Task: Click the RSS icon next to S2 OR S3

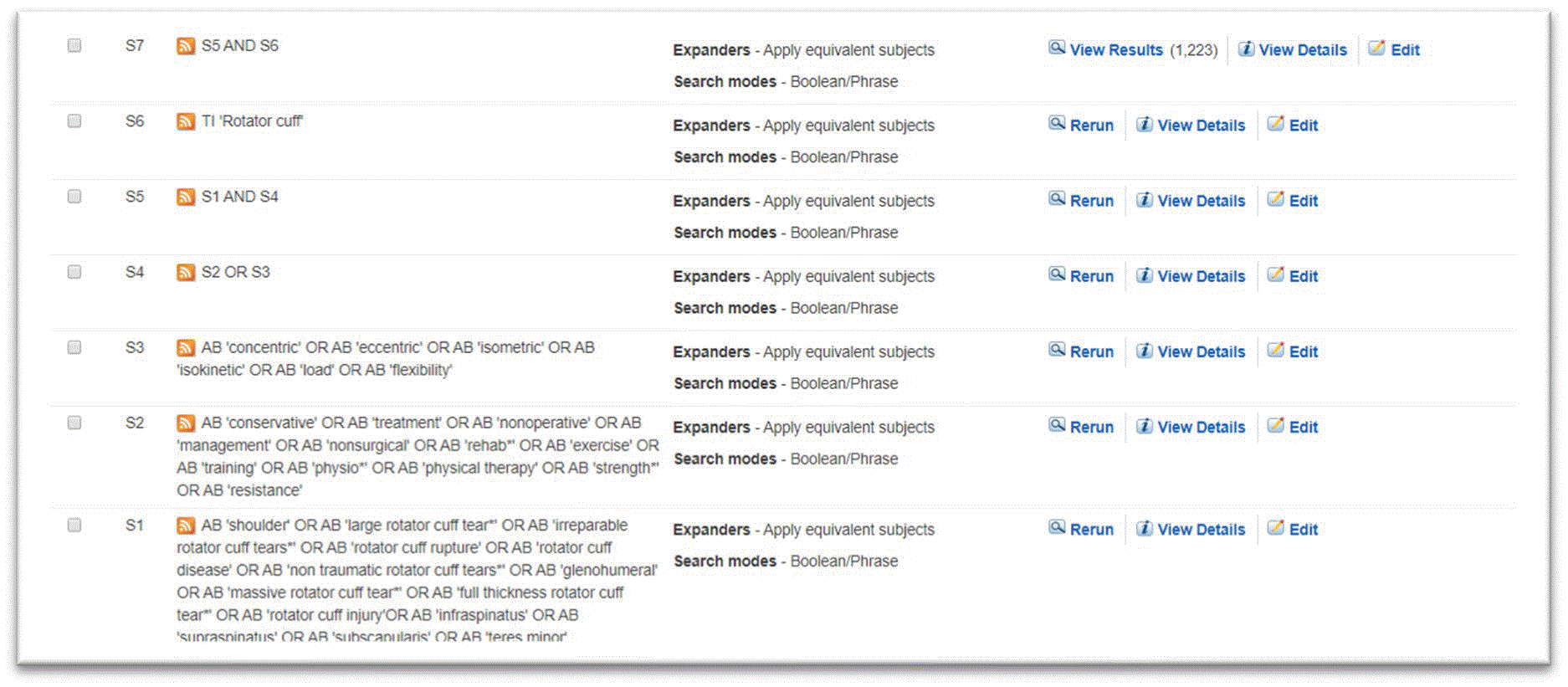Action: coord(186,272)
